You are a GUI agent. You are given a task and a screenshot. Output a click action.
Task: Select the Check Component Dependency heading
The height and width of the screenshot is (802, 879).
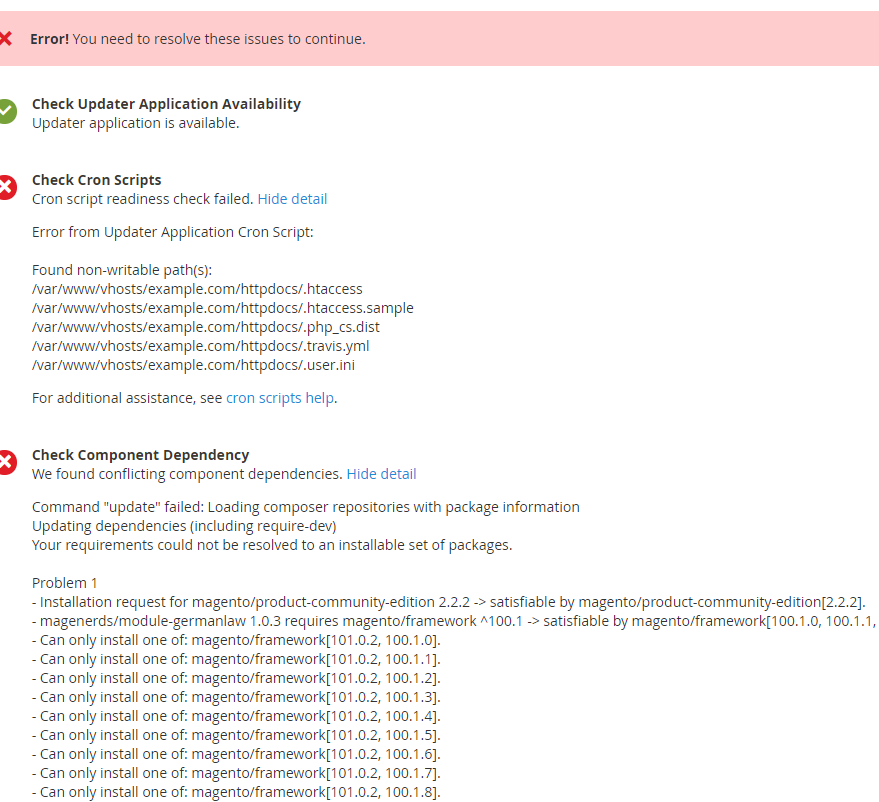point(140,455)
